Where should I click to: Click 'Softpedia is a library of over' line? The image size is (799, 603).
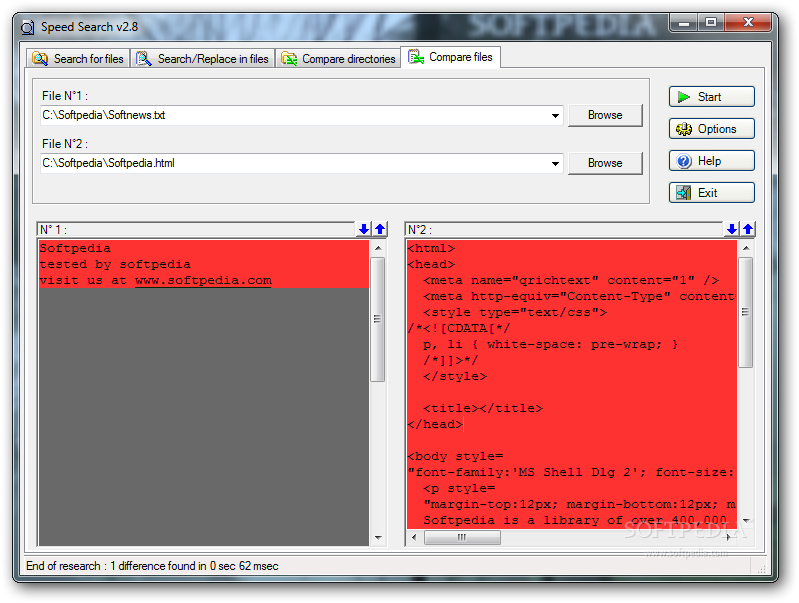tap(575, 520)
